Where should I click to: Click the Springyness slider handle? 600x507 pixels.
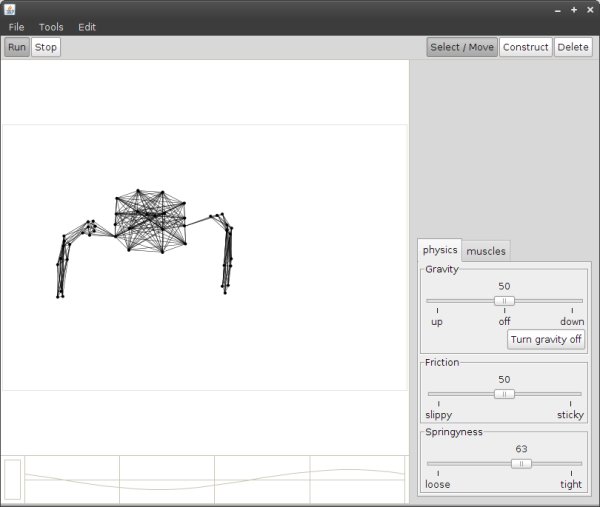pyautogui.click(x=521, y=464)
